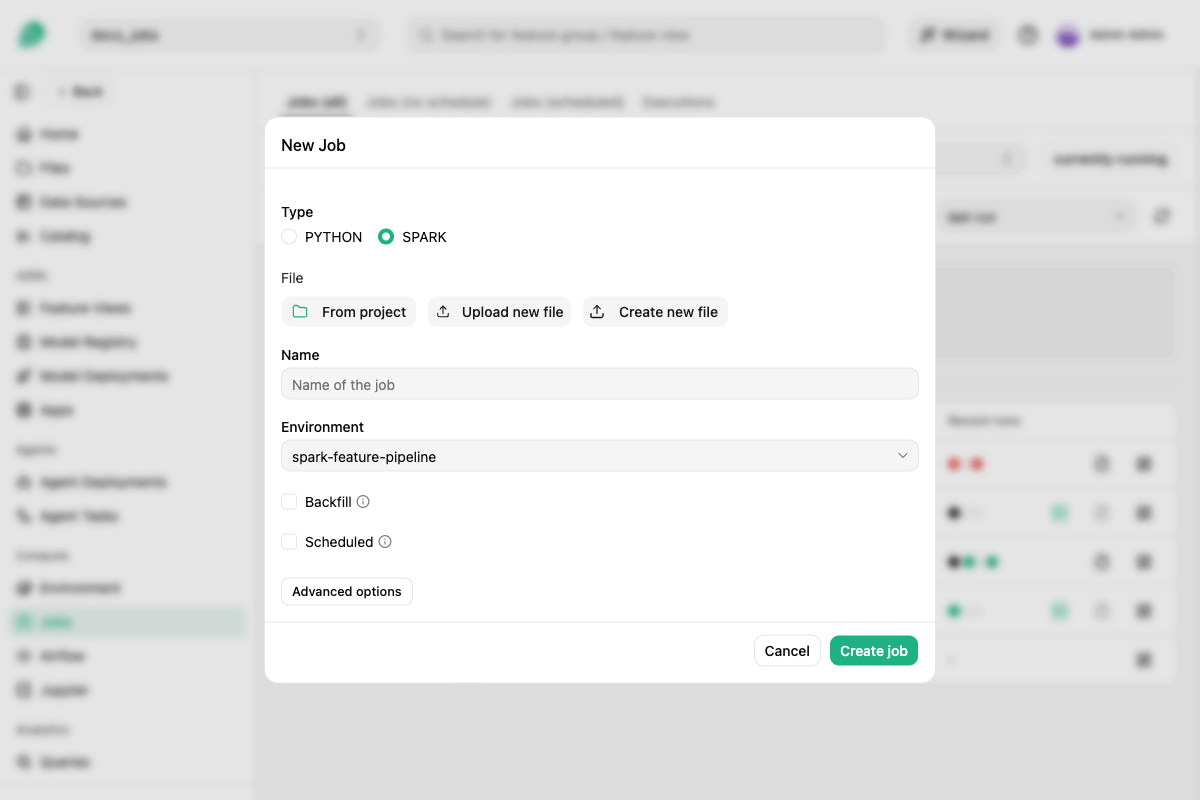1200x800 pixels.
Task: Click the info icon beside Scheduled
Action: click(385, 542)
